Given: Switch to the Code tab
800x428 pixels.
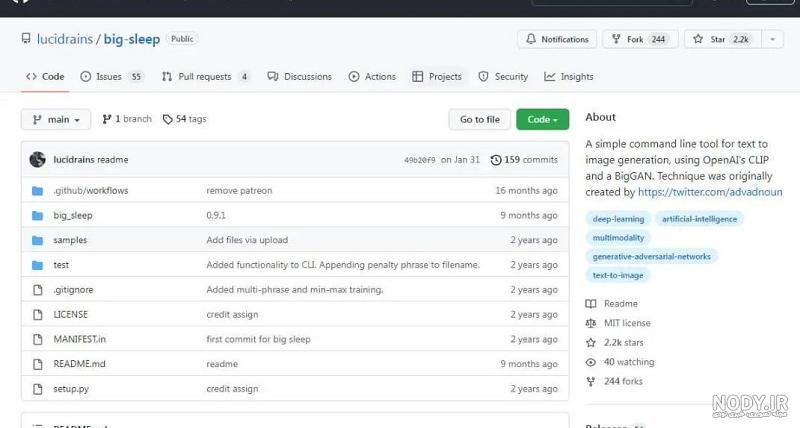Looking at the screenshot, I should [x=45, y=77].
